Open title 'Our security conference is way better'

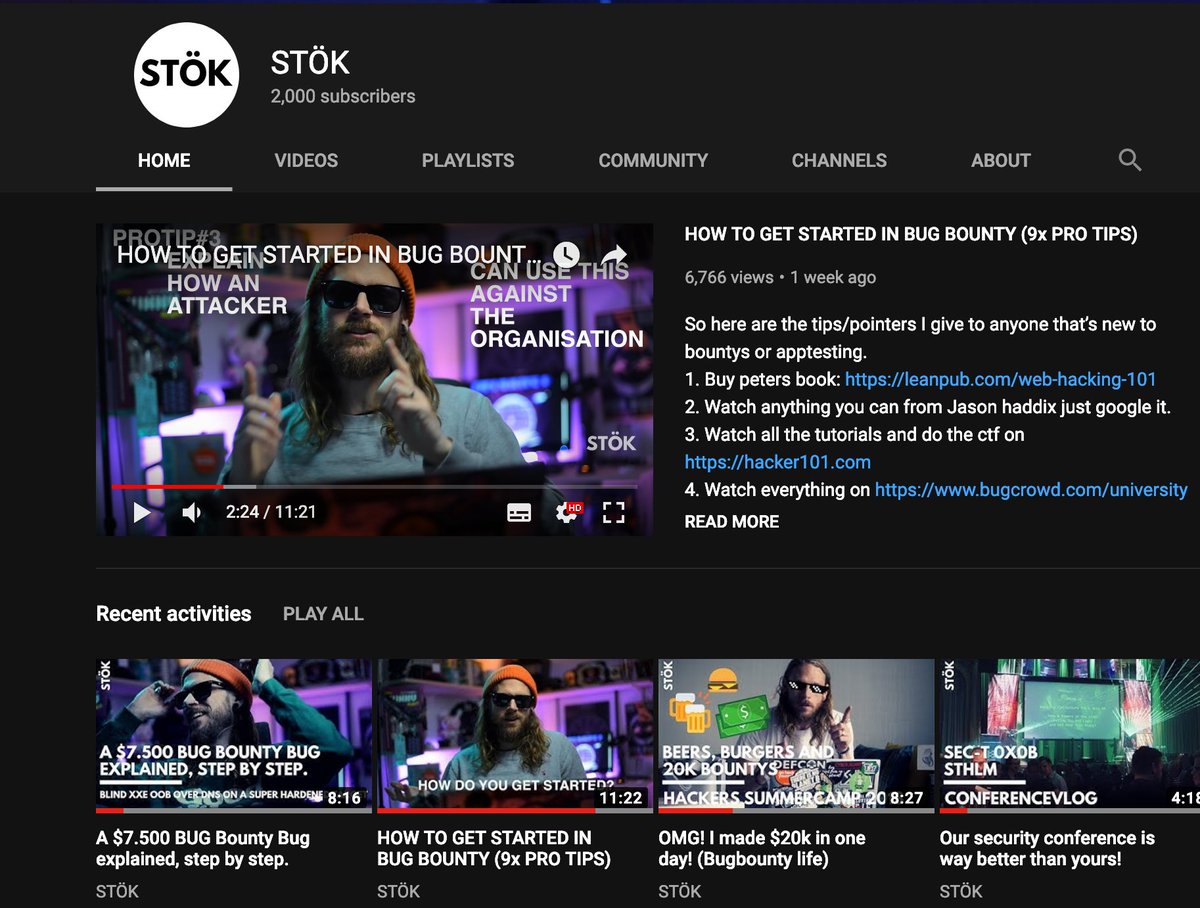[1047, 848]
